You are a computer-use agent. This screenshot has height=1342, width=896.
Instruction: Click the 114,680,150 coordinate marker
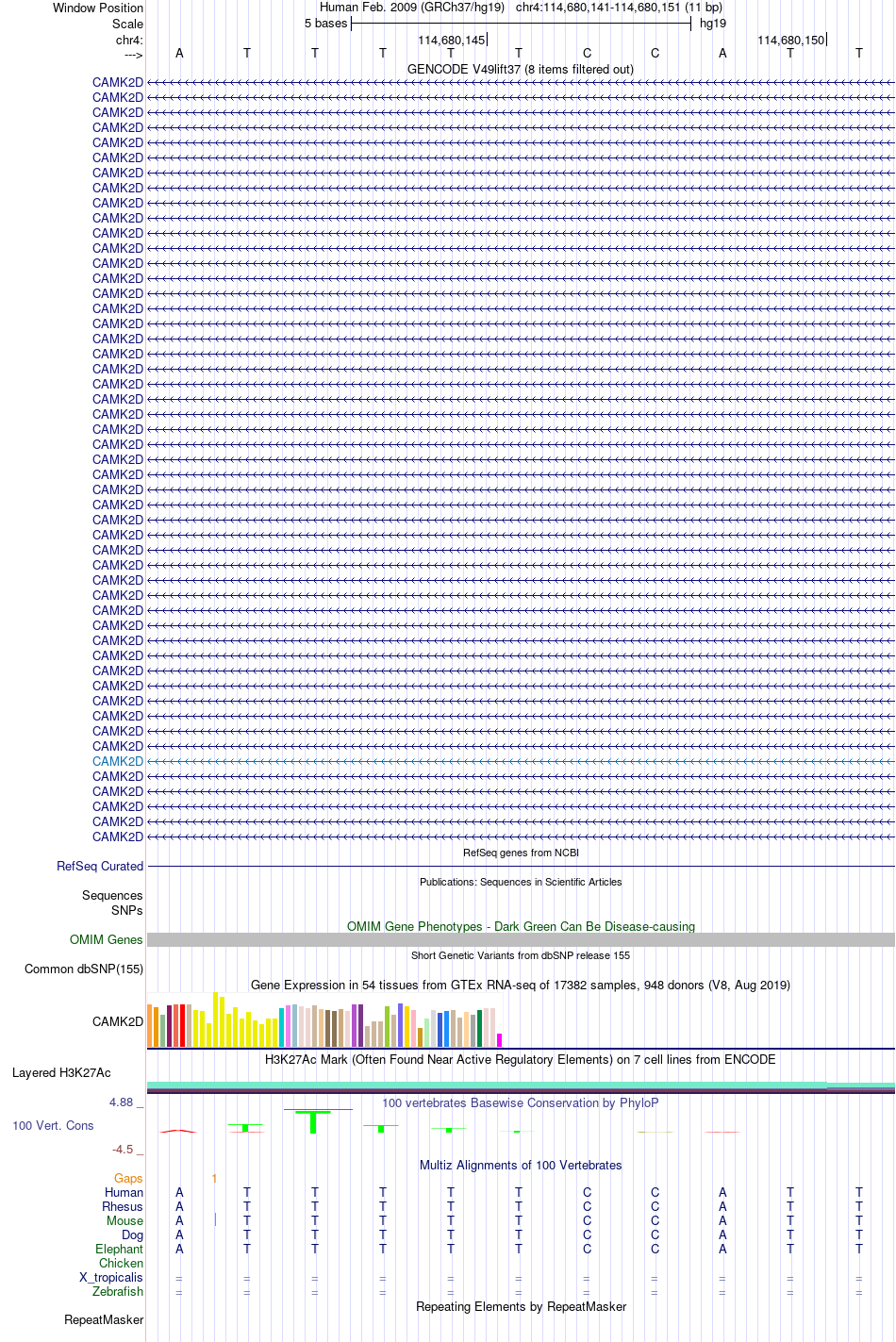[x=790, y=41]
